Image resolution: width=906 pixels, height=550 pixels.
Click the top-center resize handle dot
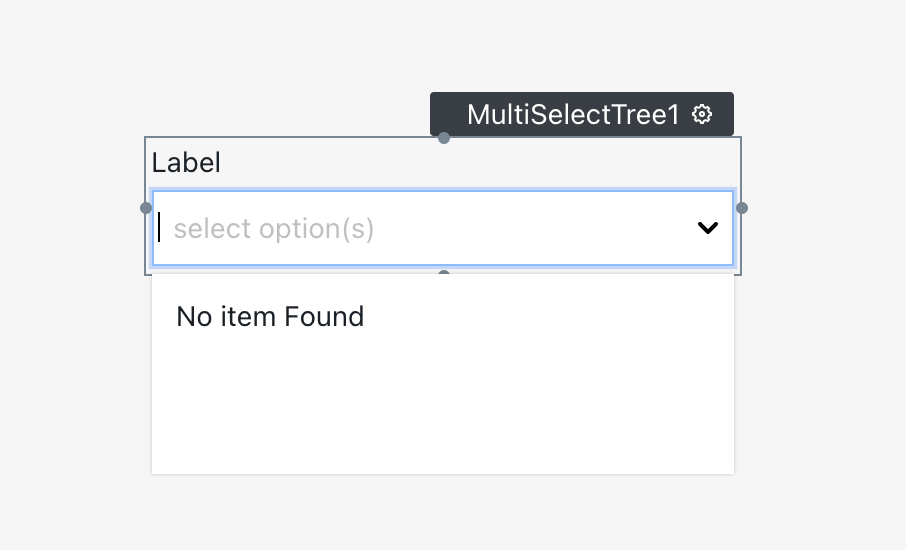click(444, 138)
